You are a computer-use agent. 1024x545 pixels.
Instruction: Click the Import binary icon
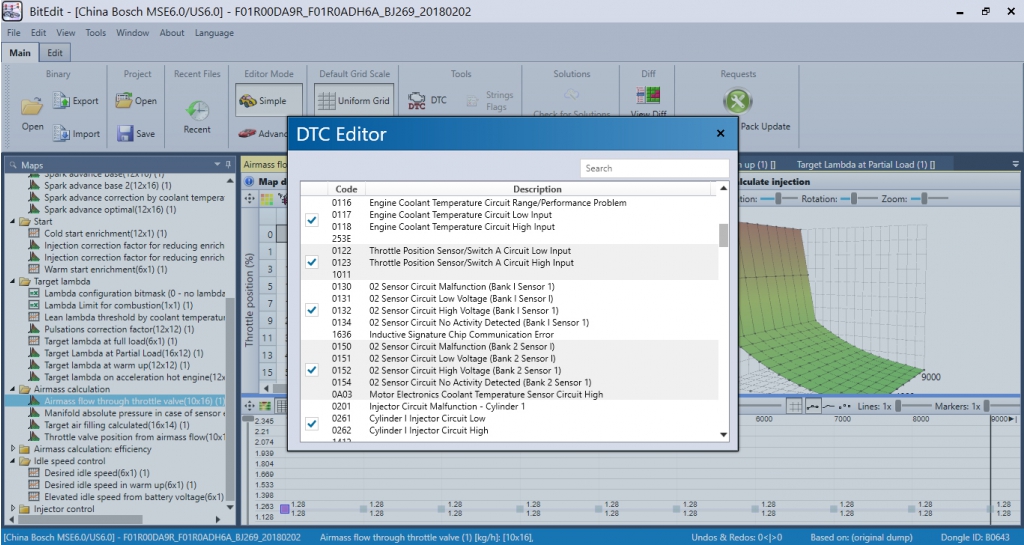(x=61, y=133)
